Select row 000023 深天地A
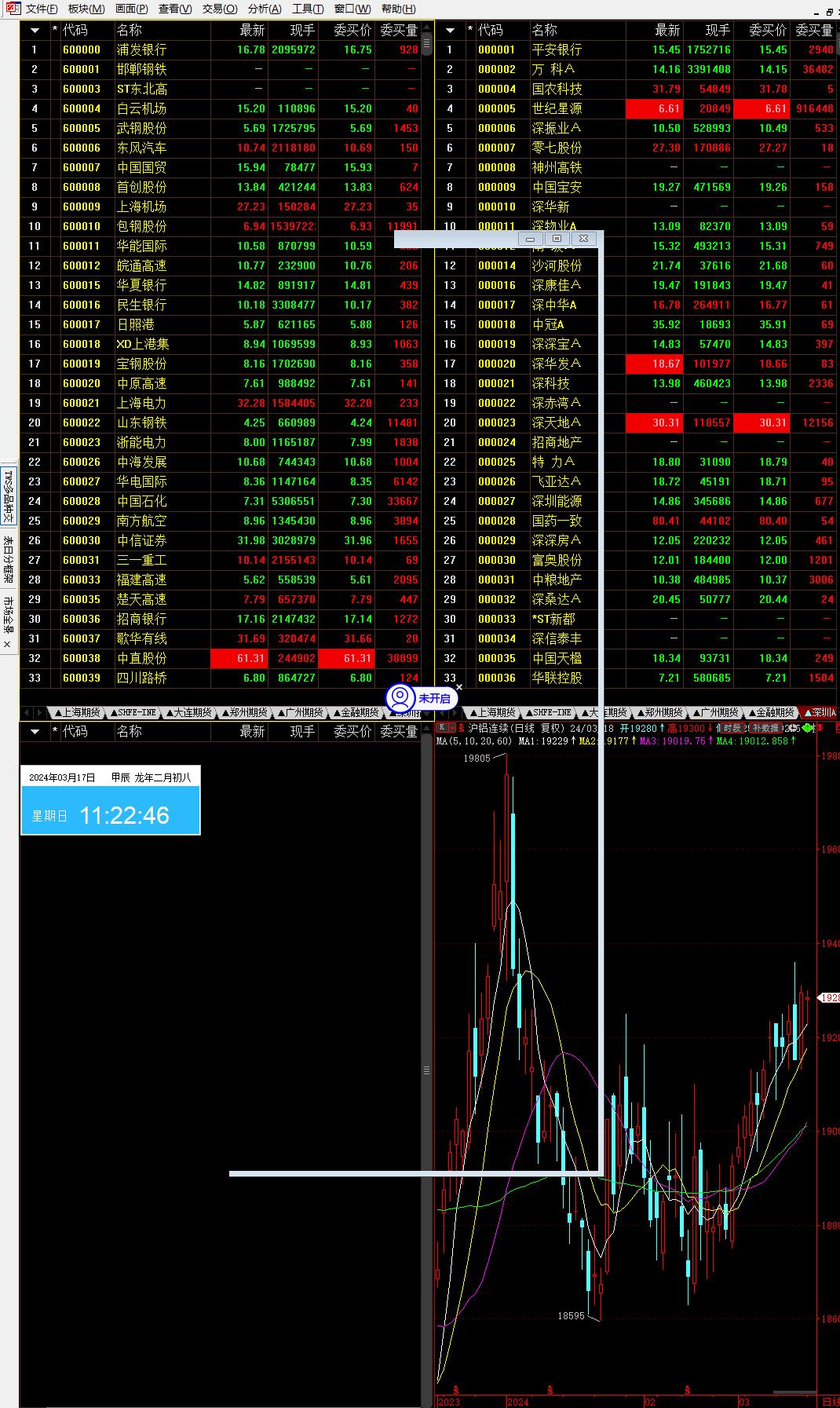Viewport: 840px width, 1408px height. click(636, 422)
